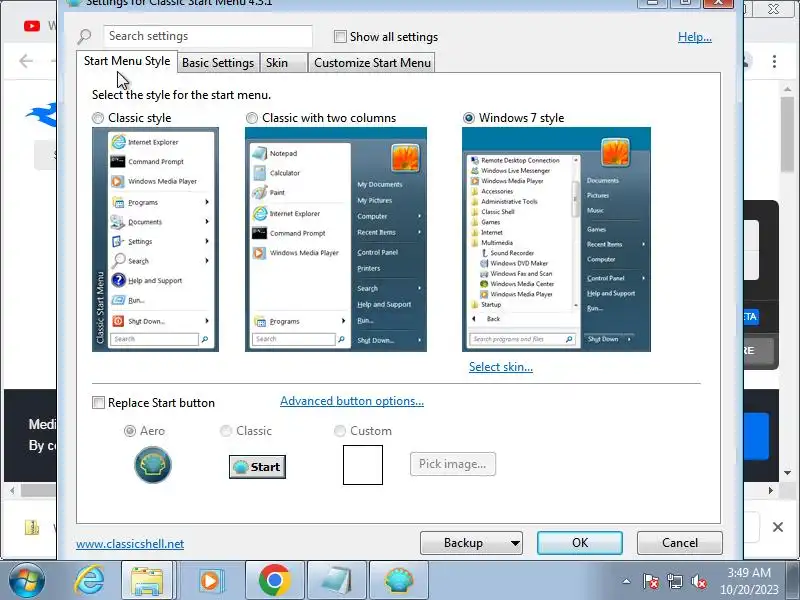
Task: Choose the Classic button radio option
Action: click(226, 431)
